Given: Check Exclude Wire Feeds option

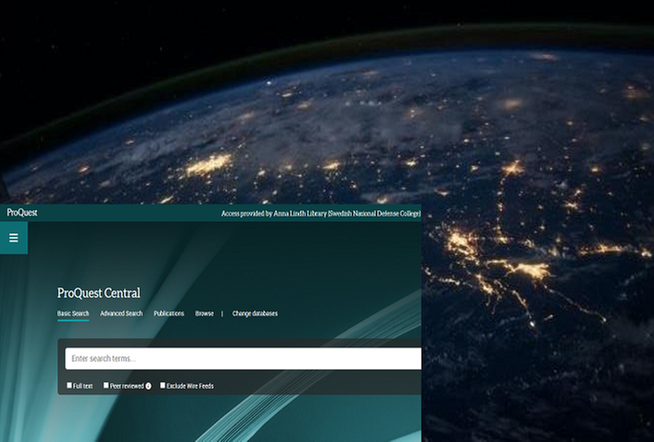Looking at the screenshot, I should tap(163, 385).
